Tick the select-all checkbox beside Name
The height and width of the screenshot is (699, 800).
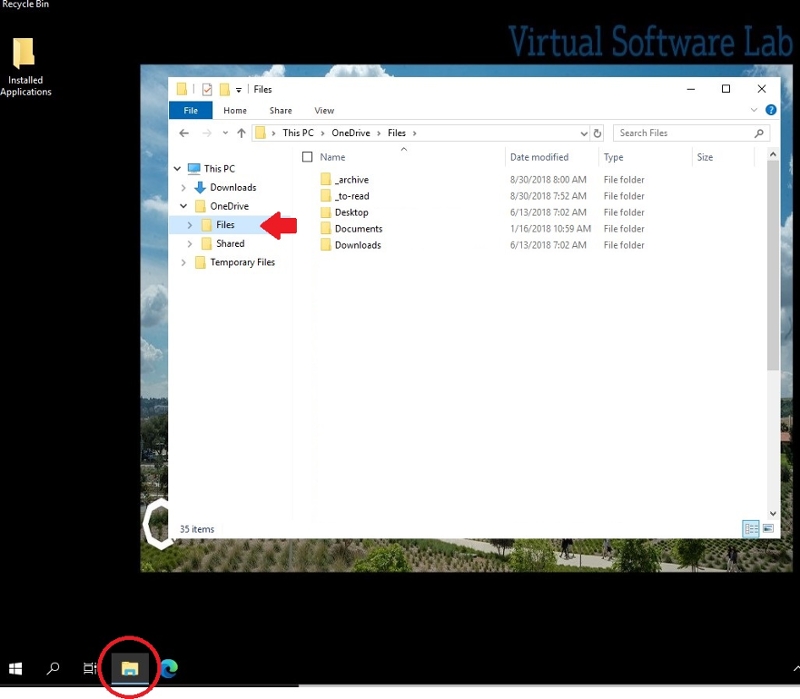click(x=308, y=157)
